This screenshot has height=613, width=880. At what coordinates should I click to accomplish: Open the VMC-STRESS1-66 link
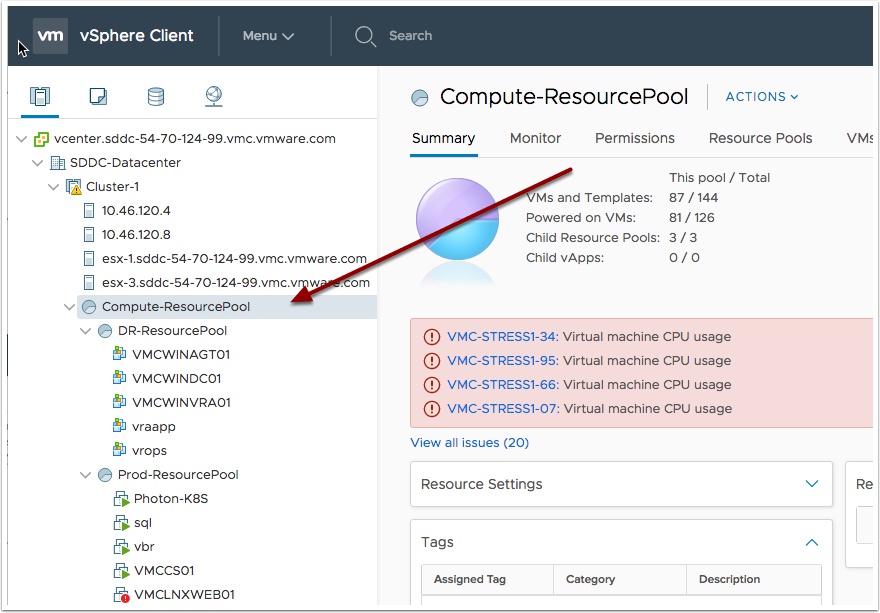click(502, 385)
